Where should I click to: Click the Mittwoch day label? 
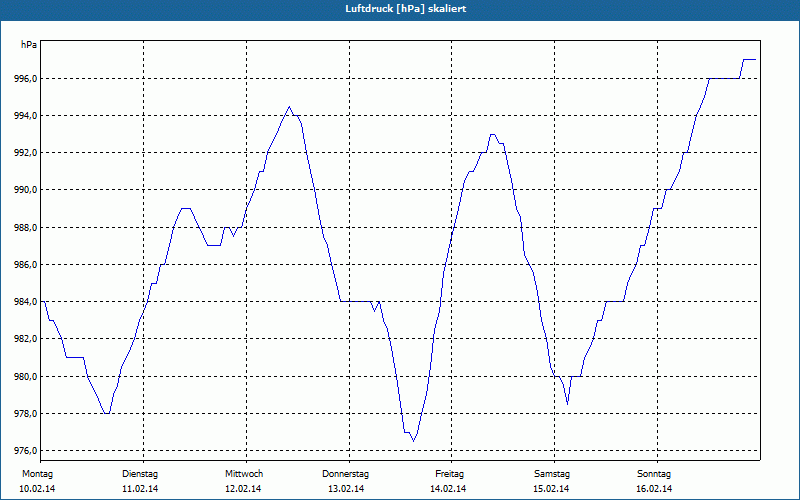(244, 474)
